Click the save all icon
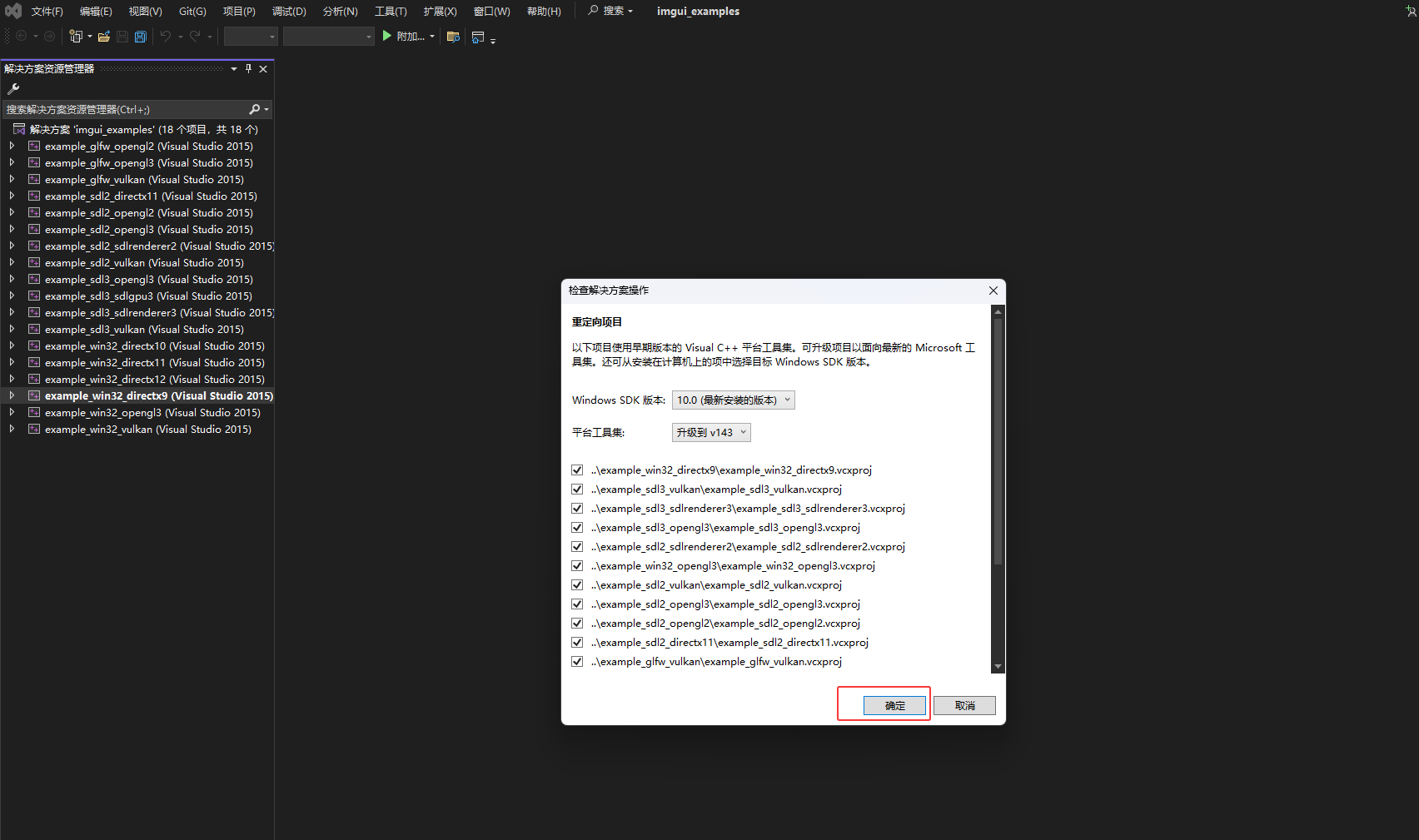The height and width of the screenshot is (840, 1419). [141, 37]
